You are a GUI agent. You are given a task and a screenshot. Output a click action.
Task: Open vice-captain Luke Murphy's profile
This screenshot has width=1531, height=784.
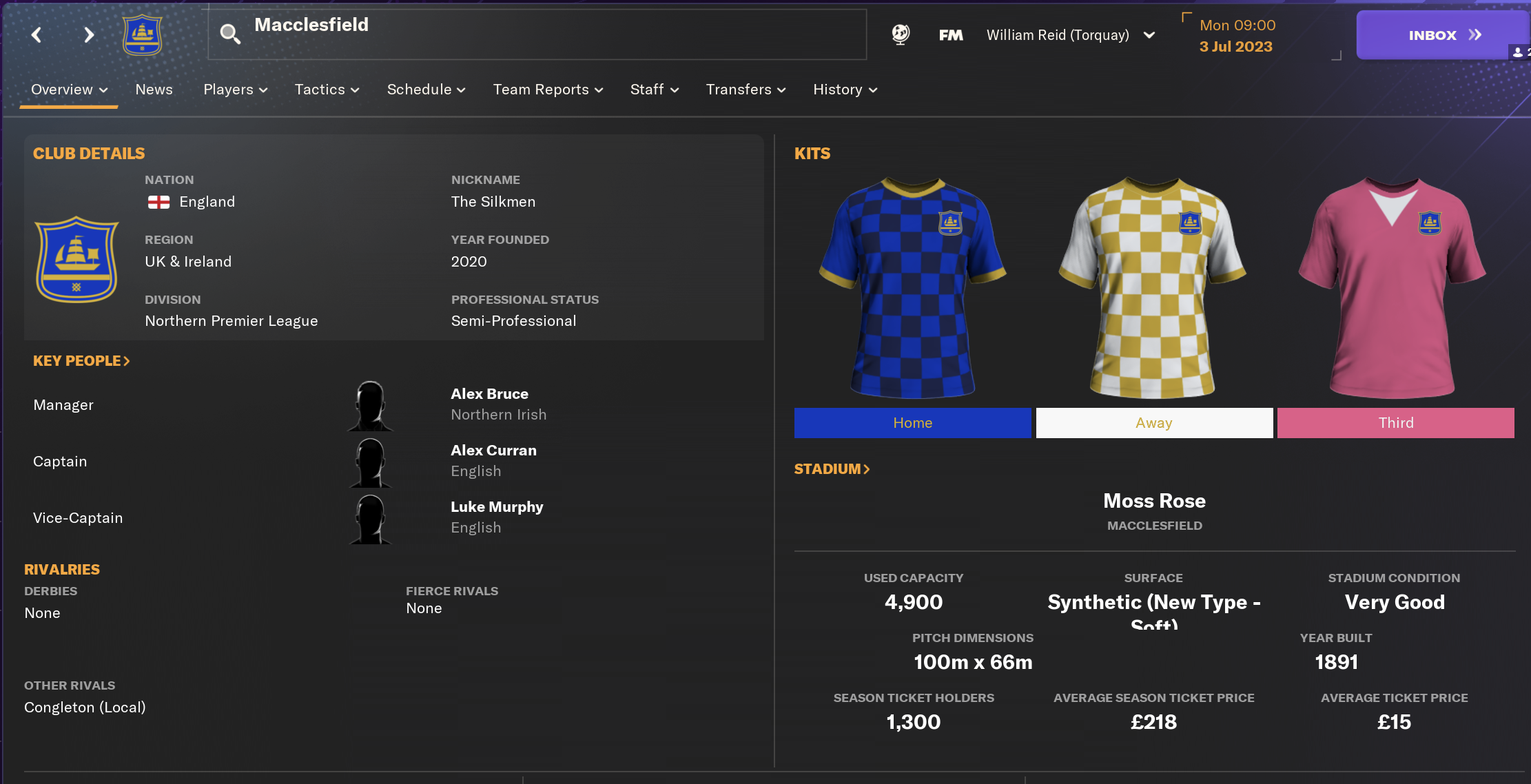point(497,507)
